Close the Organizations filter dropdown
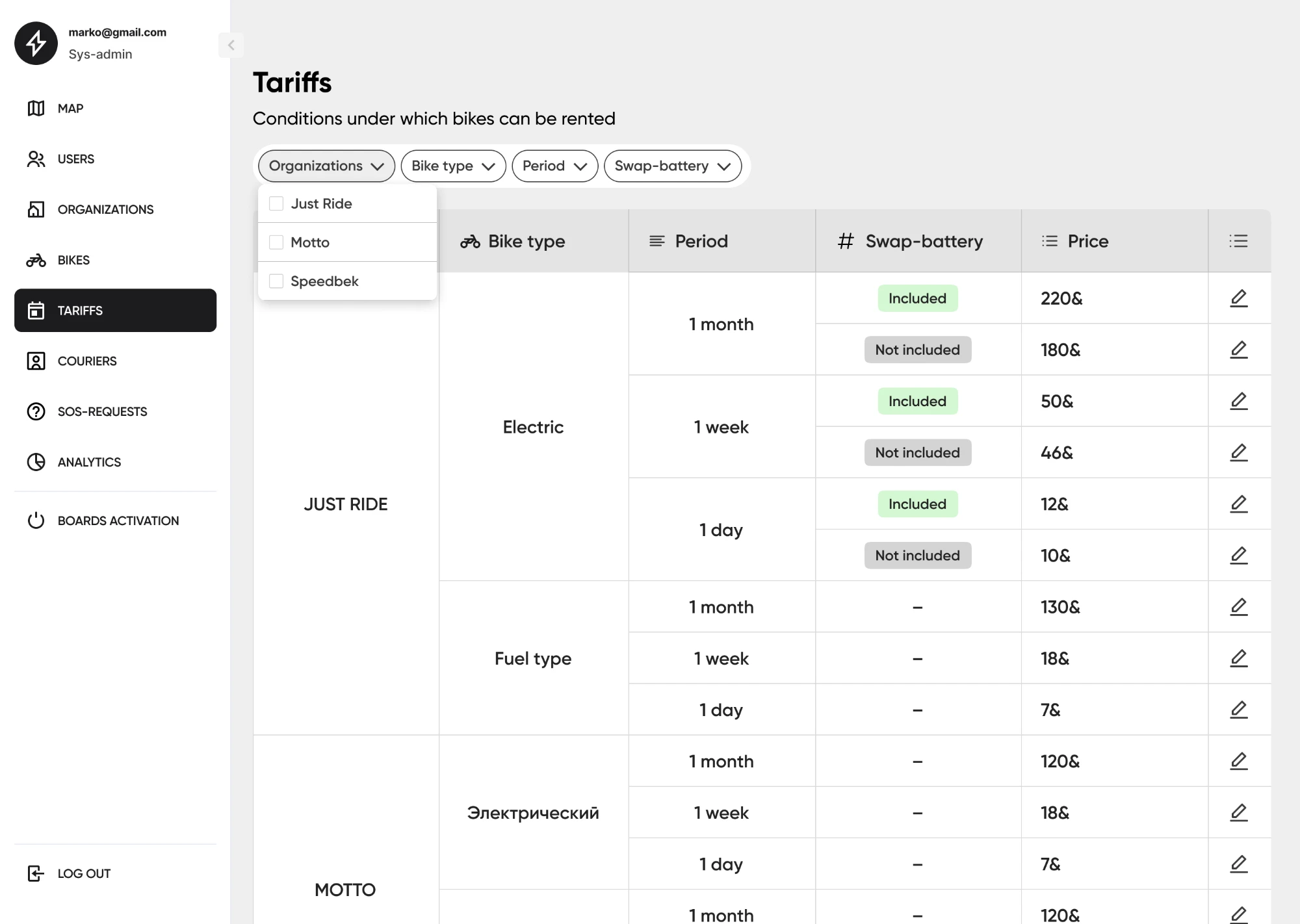The width and height of the screenshot is (1300, 924). (326, 166)
